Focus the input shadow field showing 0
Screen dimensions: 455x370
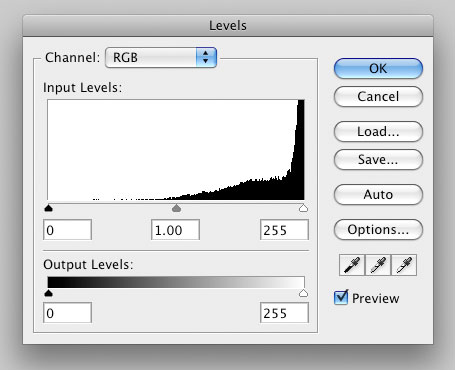[67, 230]
